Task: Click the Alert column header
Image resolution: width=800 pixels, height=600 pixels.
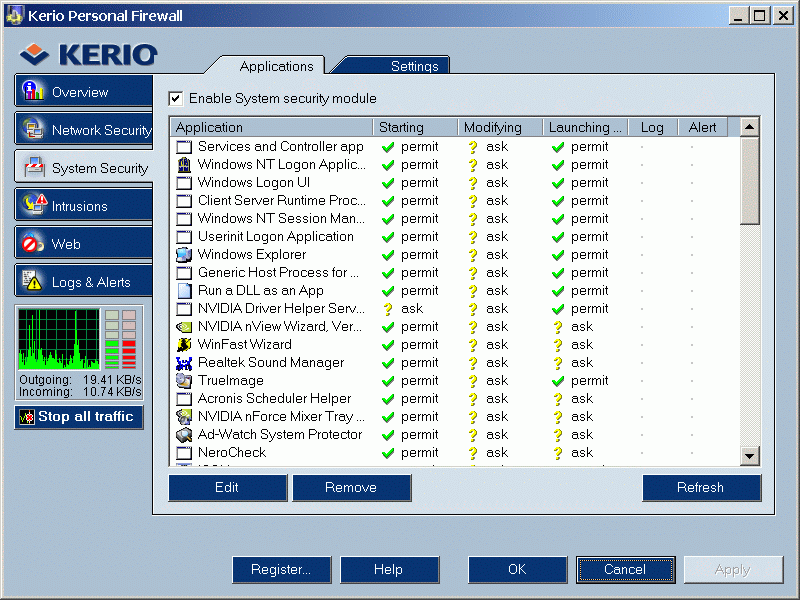Action: pyautogui.click(x=703, y=127)
